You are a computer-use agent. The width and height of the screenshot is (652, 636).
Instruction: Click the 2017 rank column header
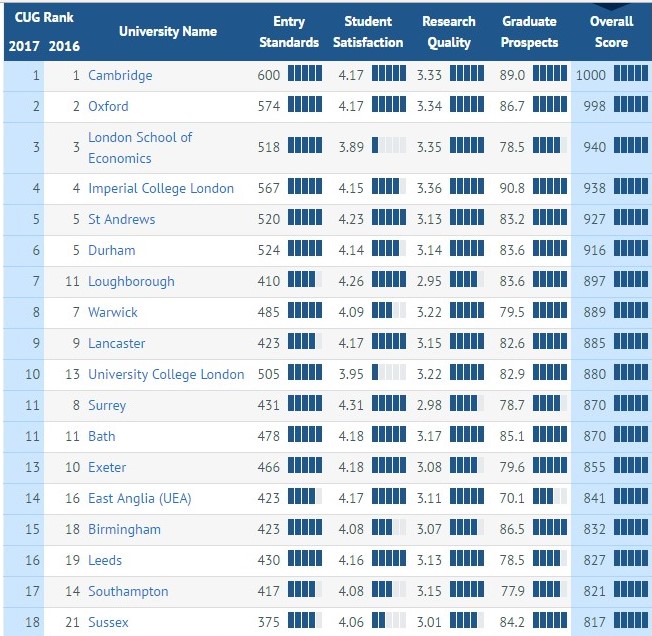[24, 46]
